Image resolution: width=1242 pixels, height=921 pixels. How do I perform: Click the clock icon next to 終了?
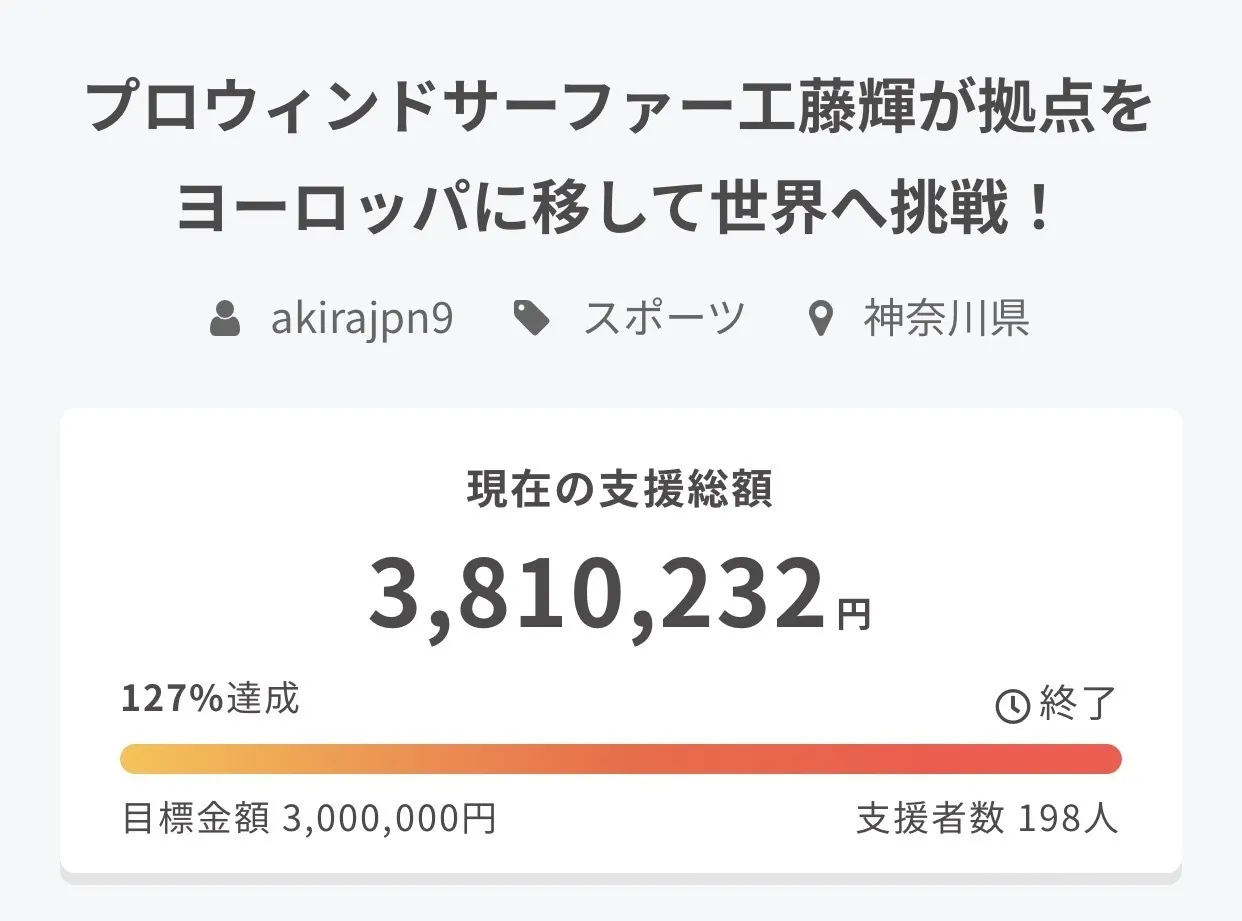(1012, 706)
